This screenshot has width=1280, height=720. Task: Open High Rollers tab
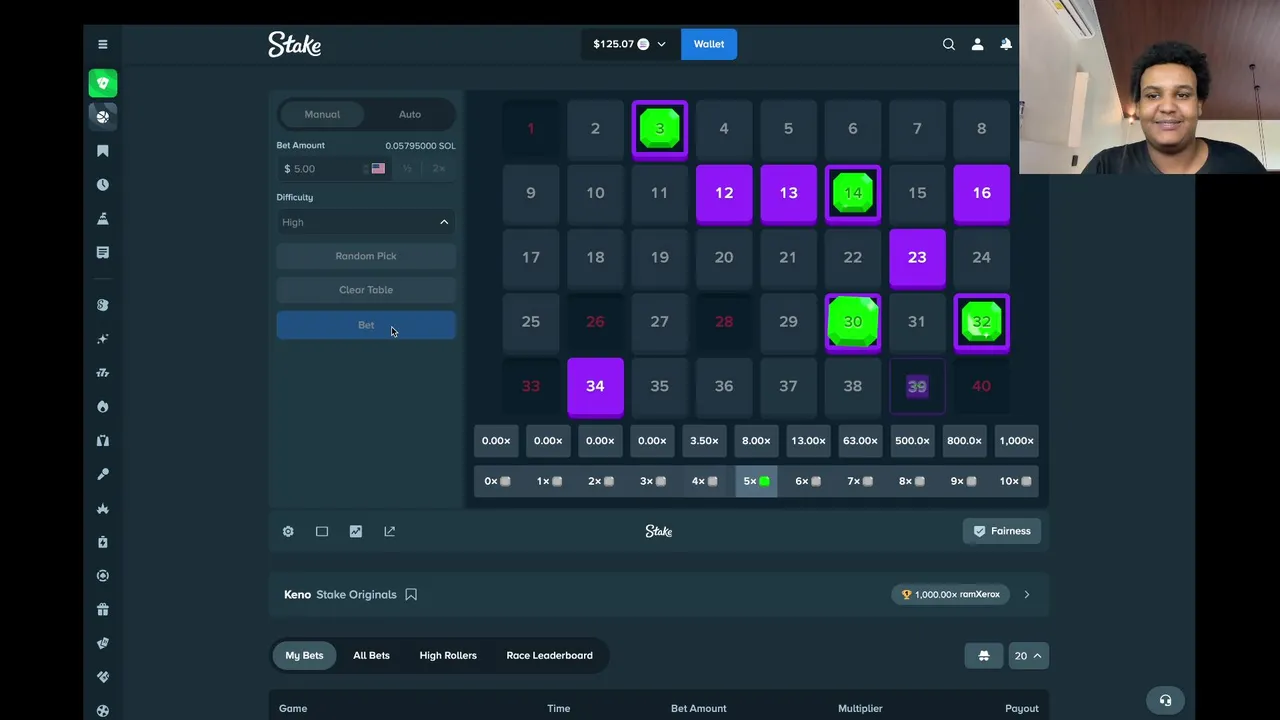pyautogui.click(x=448, y=655)
